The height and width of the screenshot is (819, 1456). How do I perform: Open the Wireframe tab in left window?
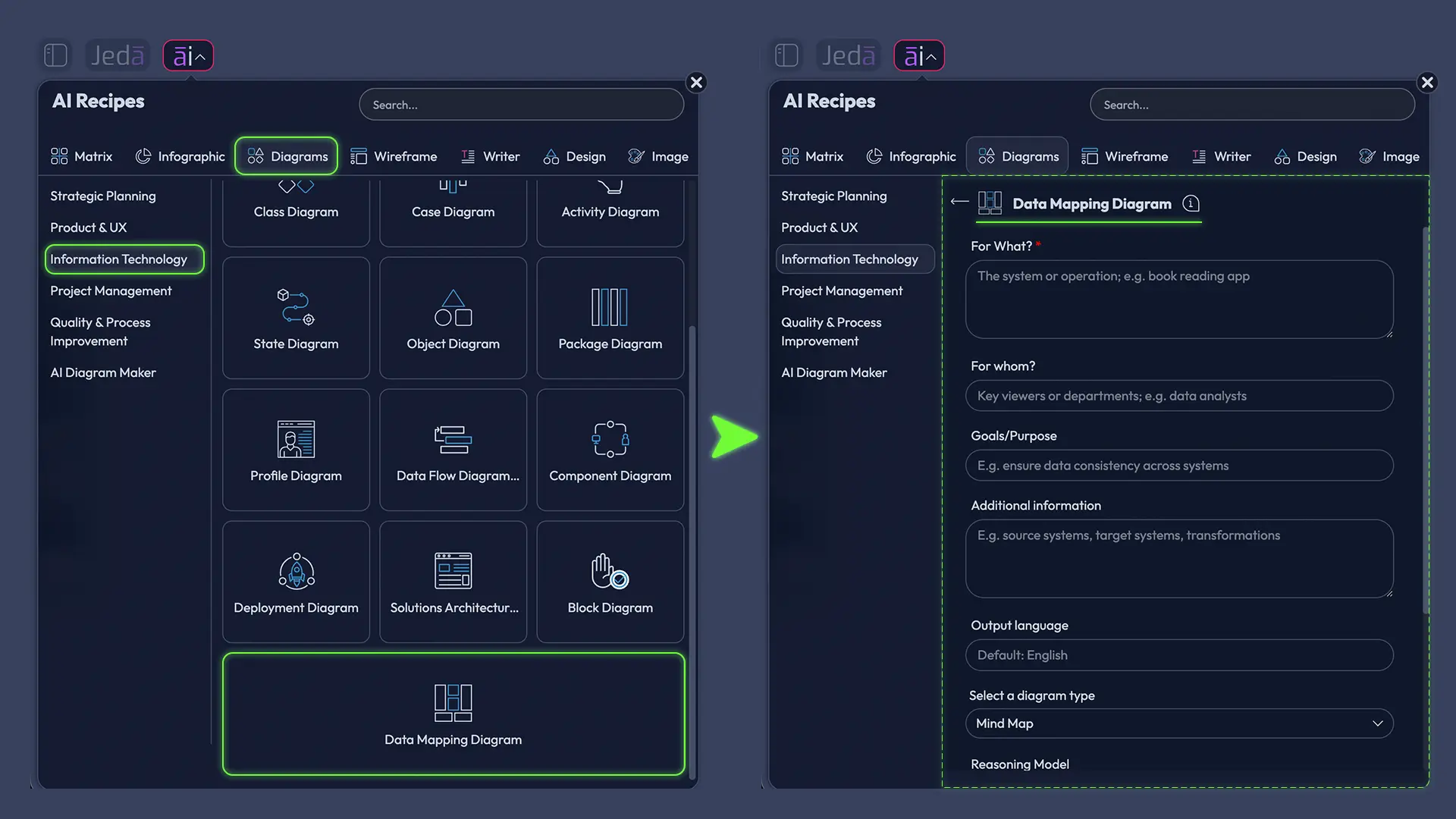click(394, 156)
